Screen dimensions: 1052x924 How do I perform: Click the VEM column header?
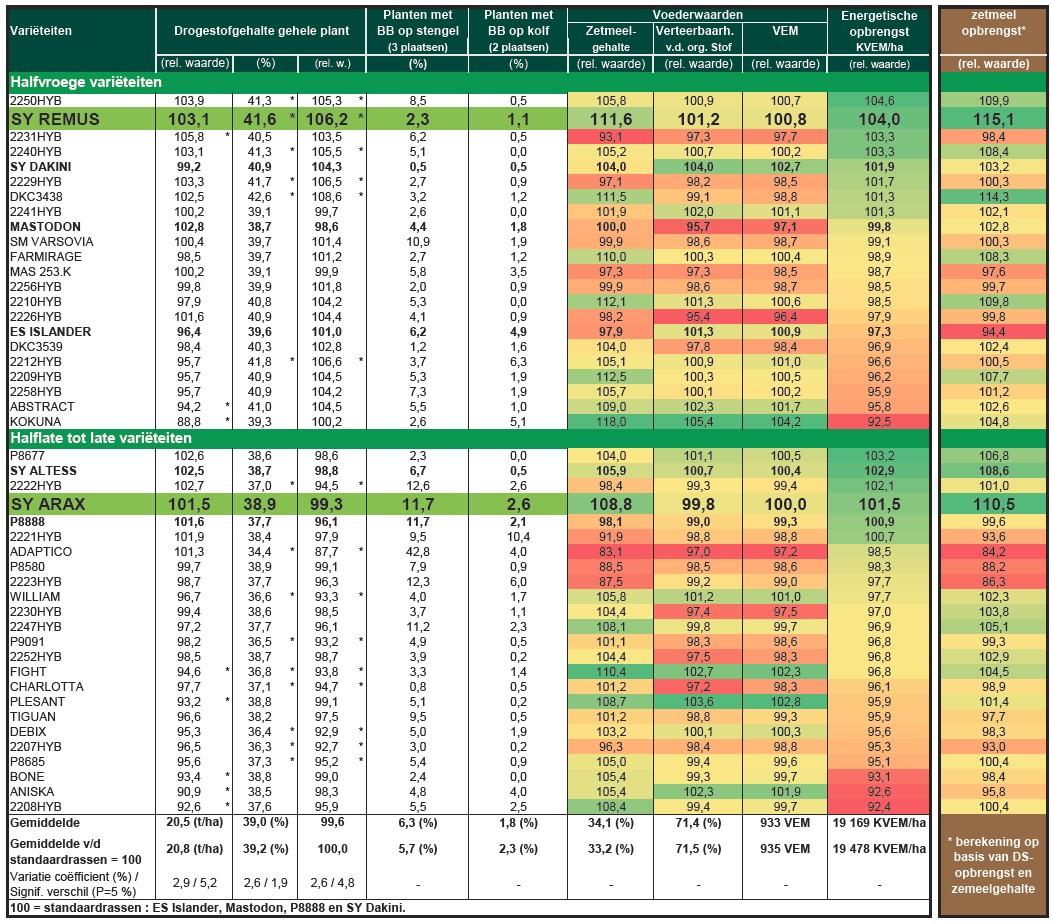pos(785,31)
